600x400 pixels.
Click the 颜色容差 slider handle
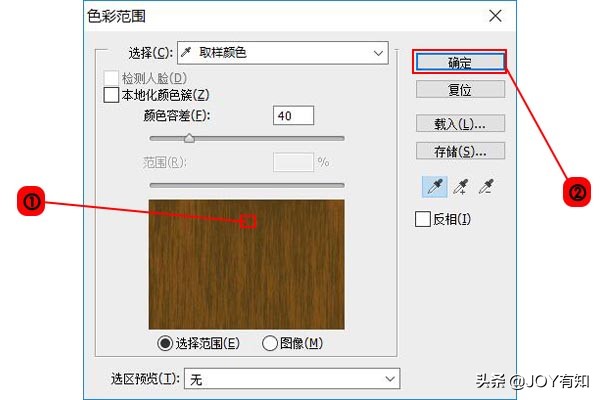pos(189,138)
